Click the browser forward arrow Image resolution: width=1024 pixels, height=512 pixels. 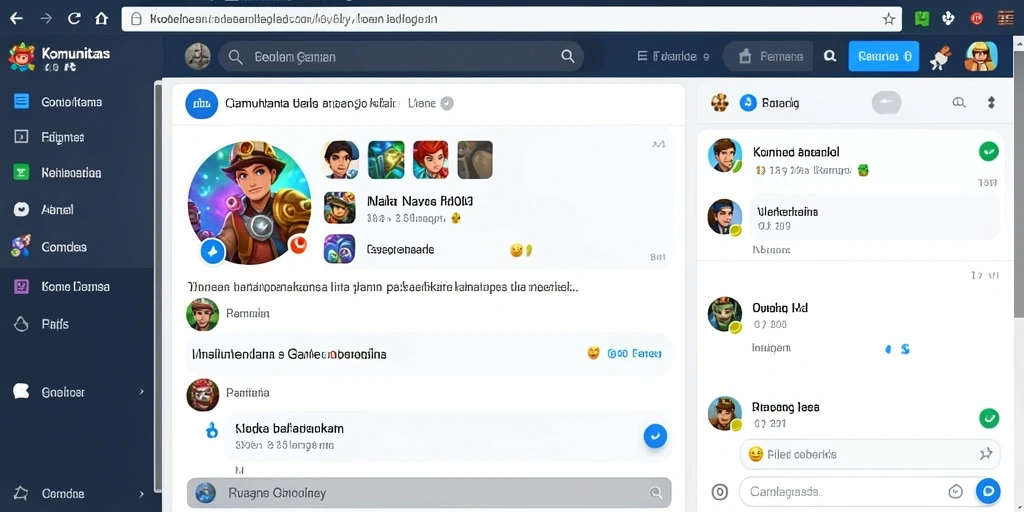pos(46,19)
